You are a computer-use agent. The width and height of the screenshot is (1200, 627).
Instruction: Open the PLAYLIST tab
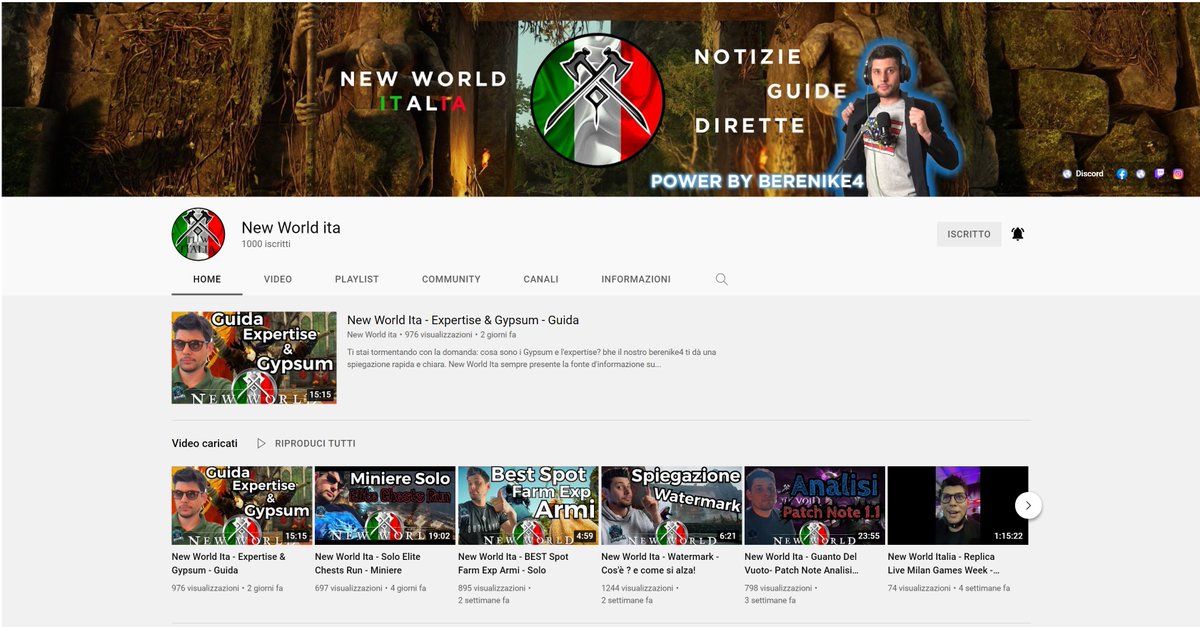pyautogui.click(x=357, y=279)
